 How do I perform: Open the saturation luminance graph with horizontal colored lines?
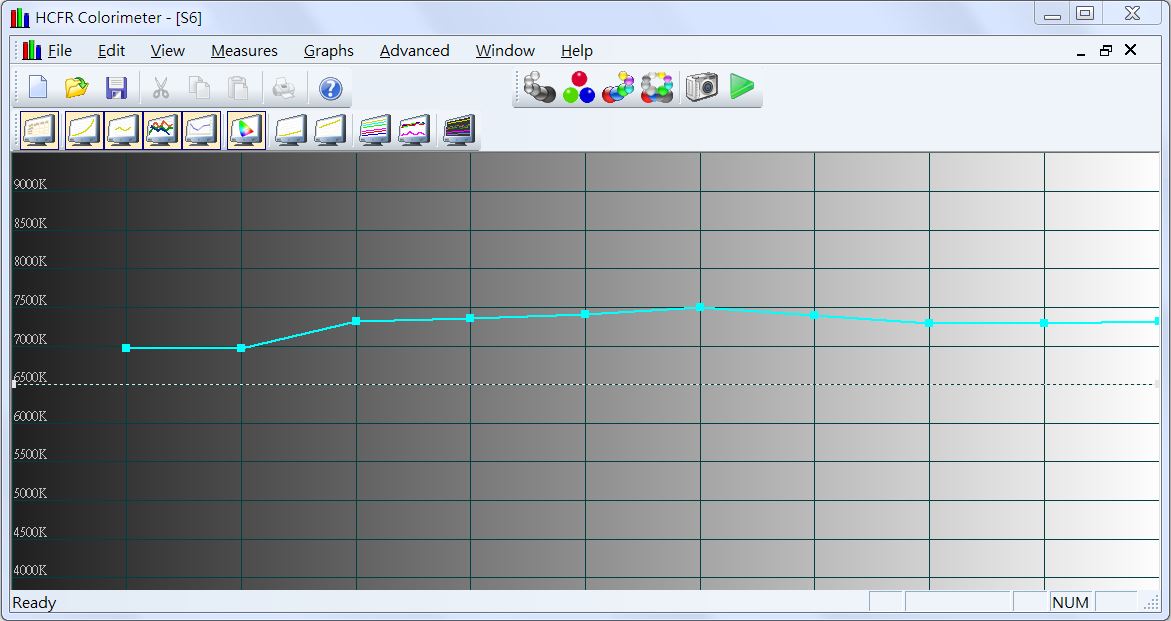pos(375,131)
